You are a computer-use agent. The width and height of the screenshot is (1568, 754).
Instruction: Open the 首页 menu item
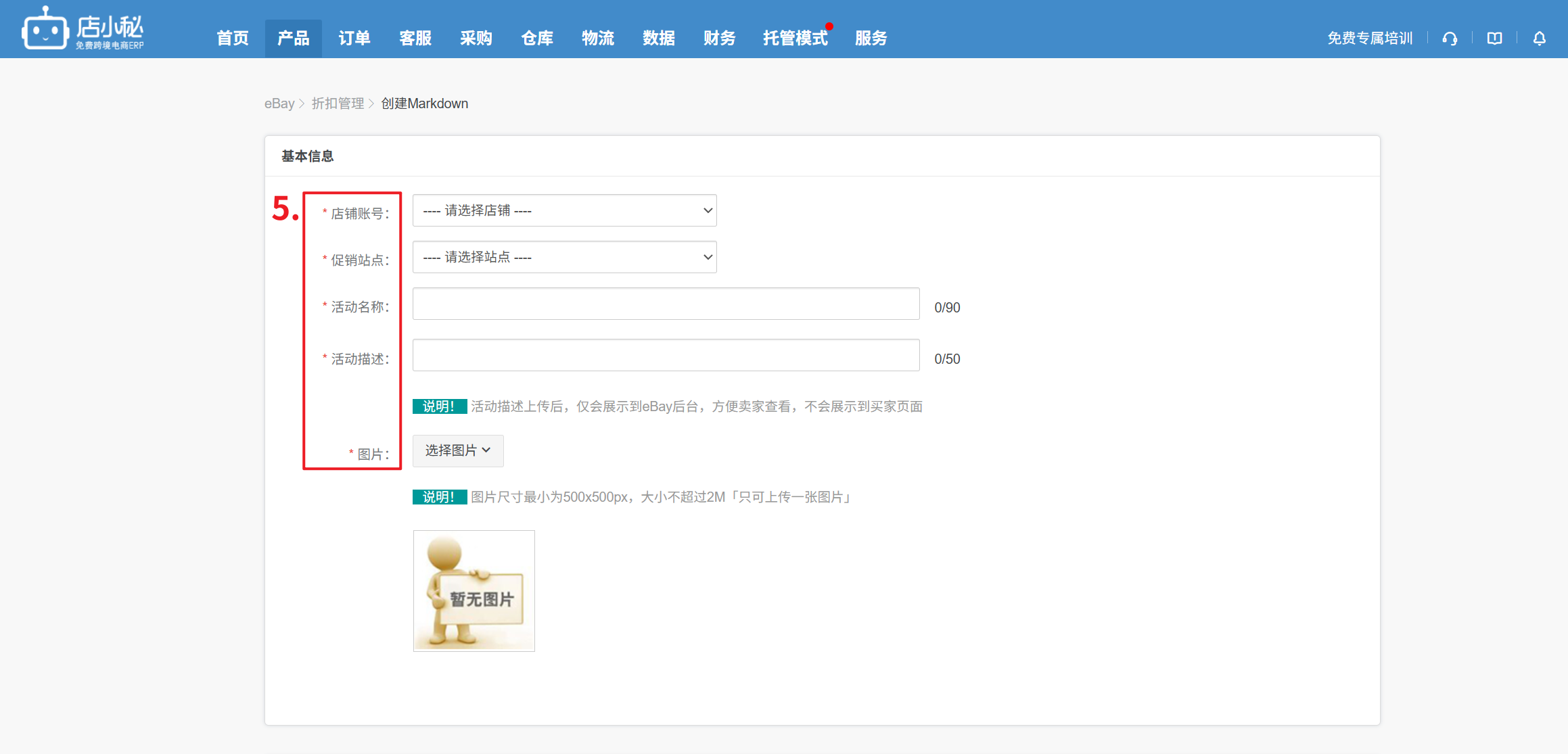click(233, 39)
